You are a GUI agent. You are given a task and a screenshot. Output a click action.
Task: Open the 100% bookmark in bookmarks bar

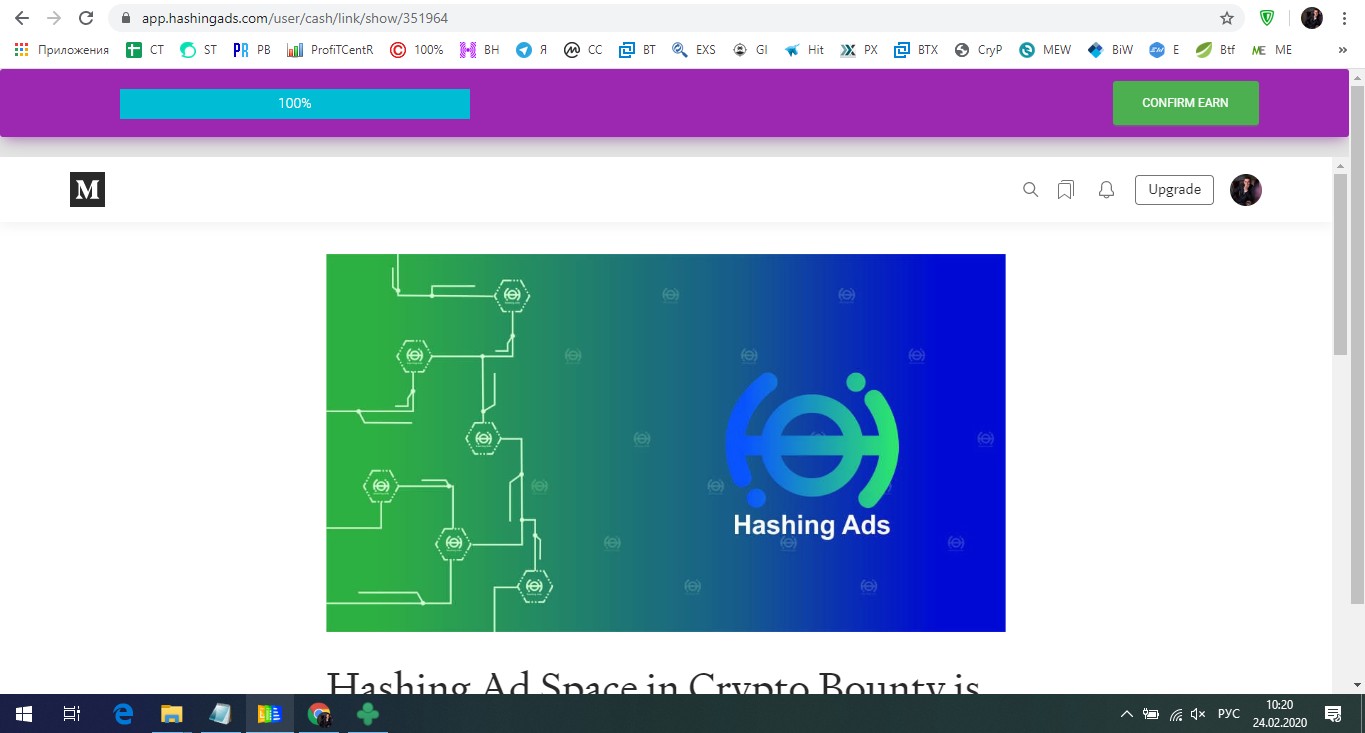click(x=417, y=50)
